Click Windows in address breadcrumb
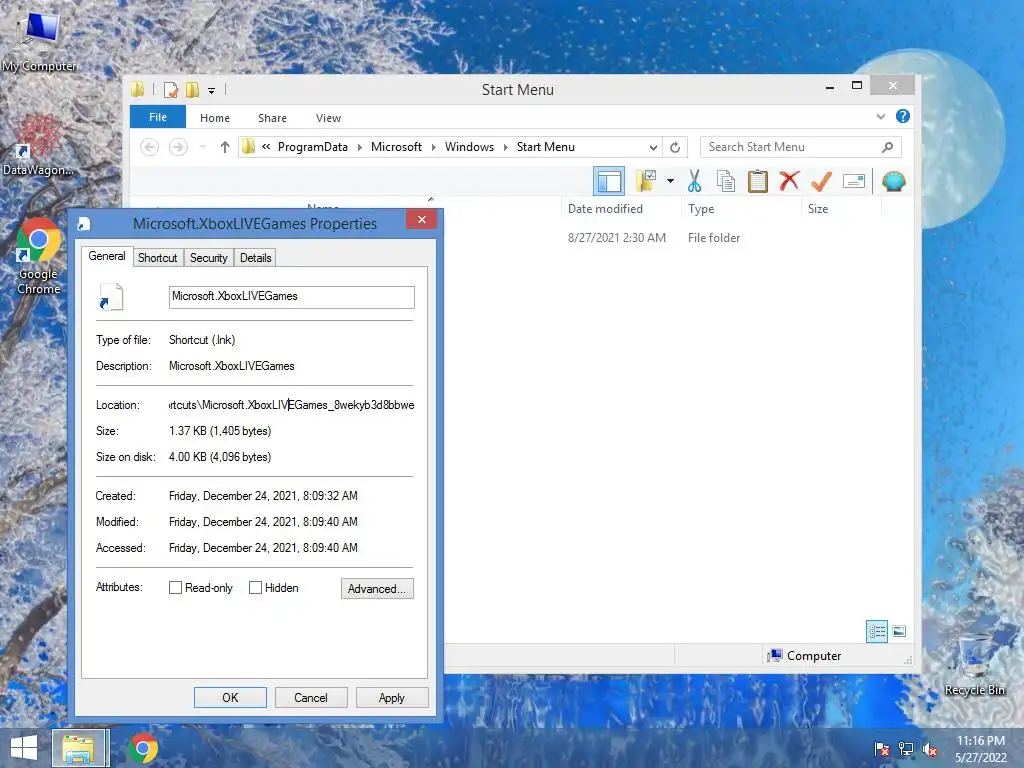Viewport: 1024px width, 768px height. [x=469, y=147]
